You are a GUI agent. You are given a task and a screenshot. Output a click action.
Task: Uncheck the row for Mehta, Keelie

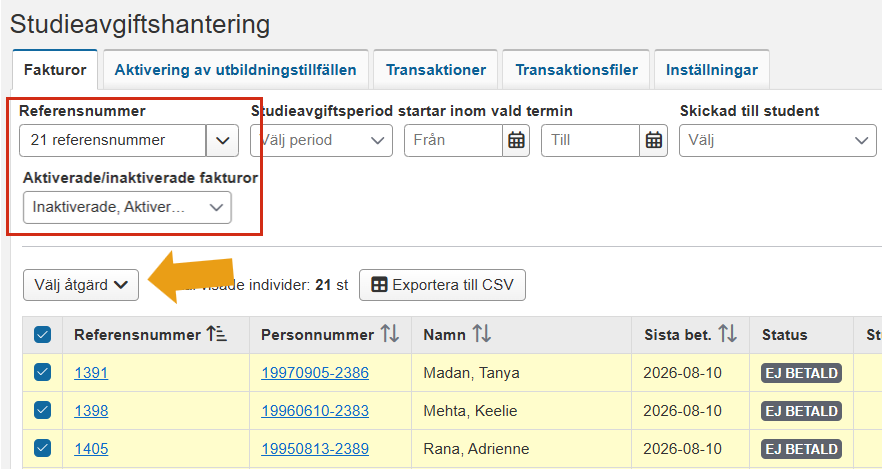point(43,411)
